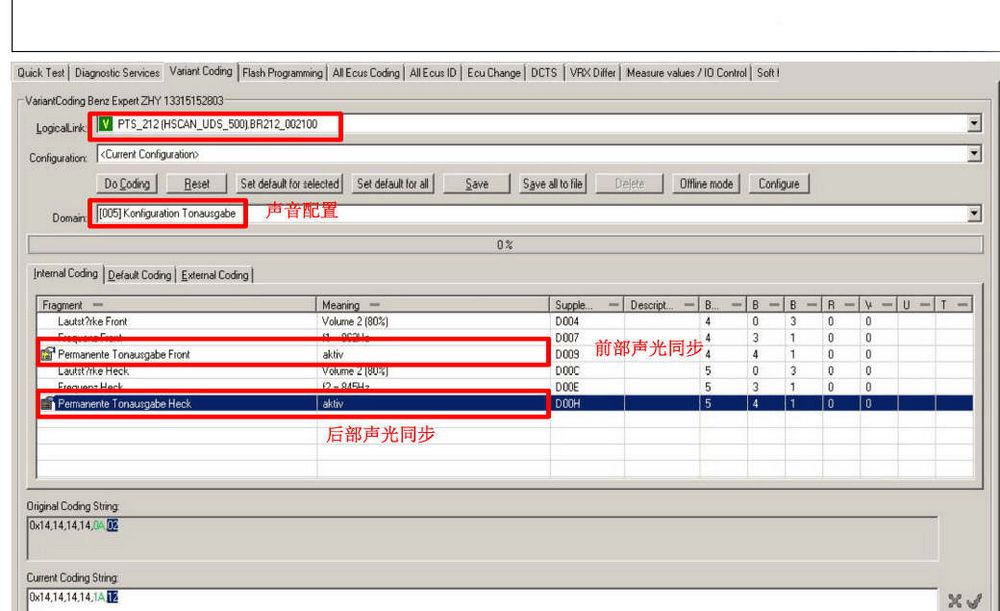The height and width of the screenshot is (611, 1000).
Task: Open the LogicalLink dropdown arrow
Action: 975,124
